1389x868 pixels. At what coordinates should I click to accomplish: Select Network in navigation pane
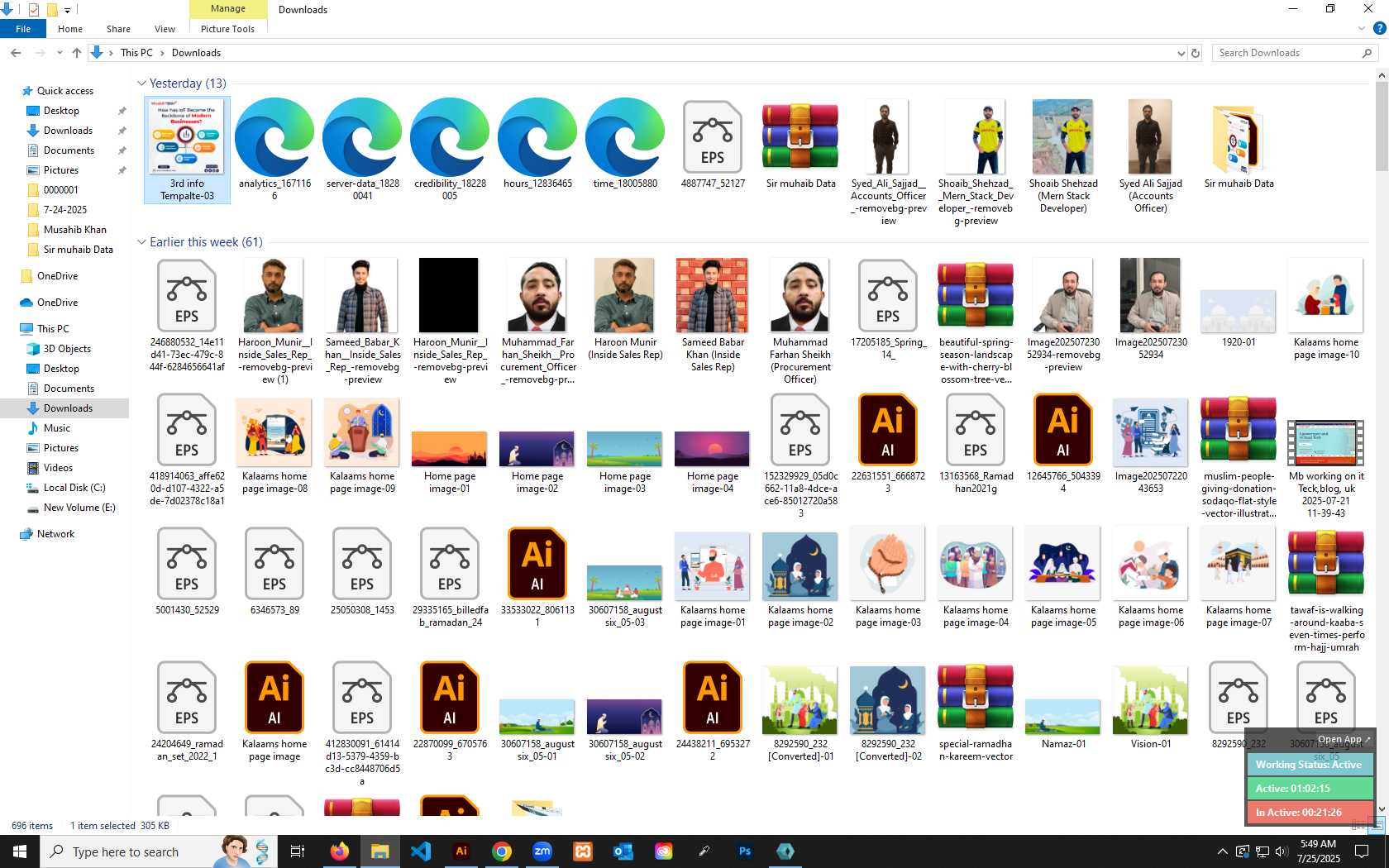pos(55,534)
